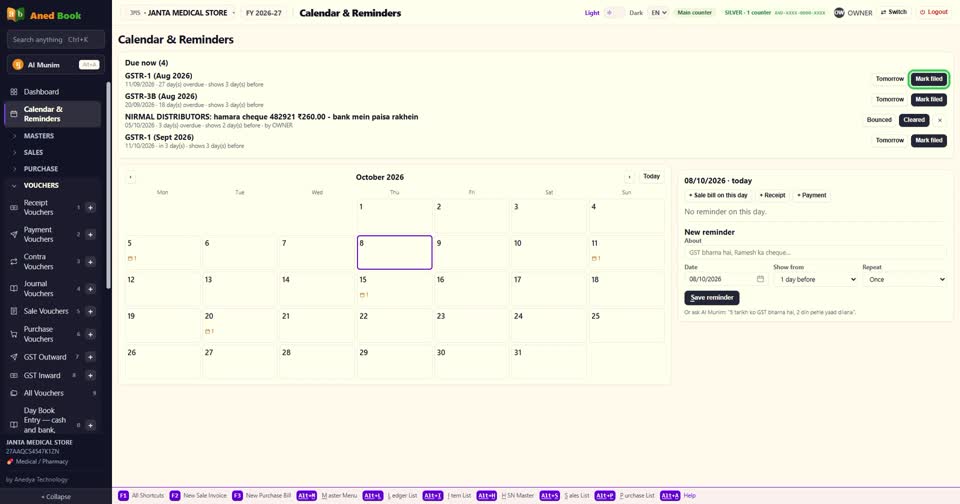Open the JANTA MEDICAL STORE company selector
960x504 pixels.
tap(182, 13)
